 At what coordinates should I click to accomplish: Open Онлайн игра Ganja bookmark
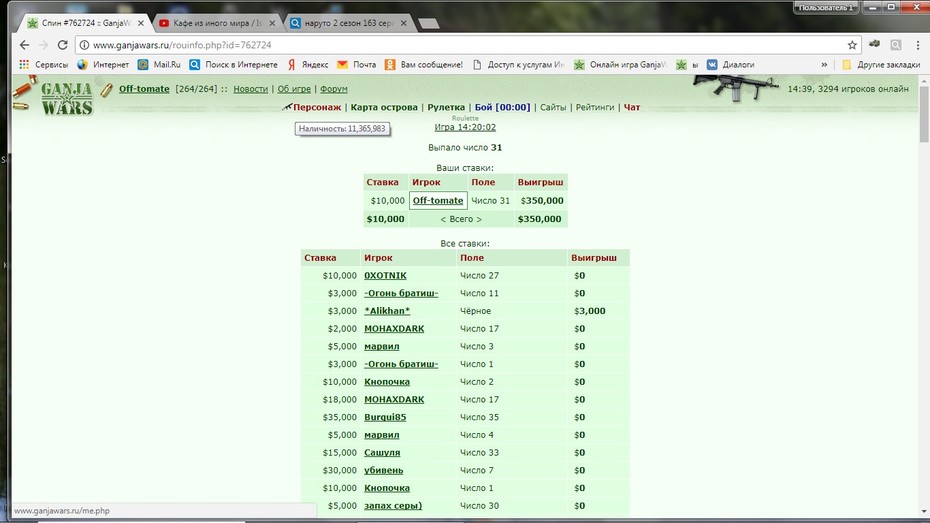point(620,65)
